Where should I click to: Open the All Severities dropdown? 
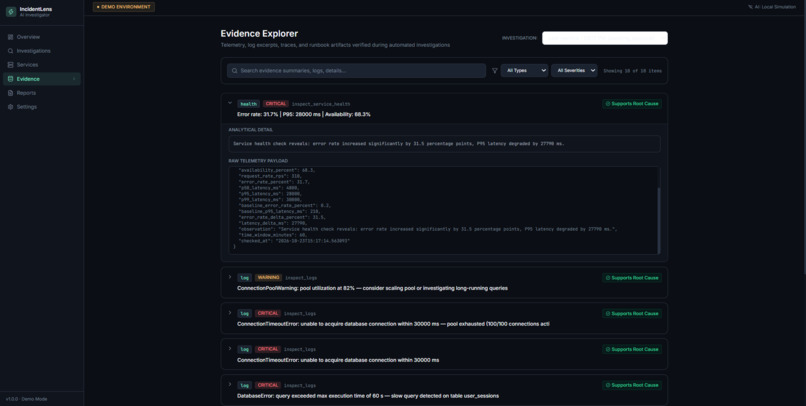pos(574,71)
